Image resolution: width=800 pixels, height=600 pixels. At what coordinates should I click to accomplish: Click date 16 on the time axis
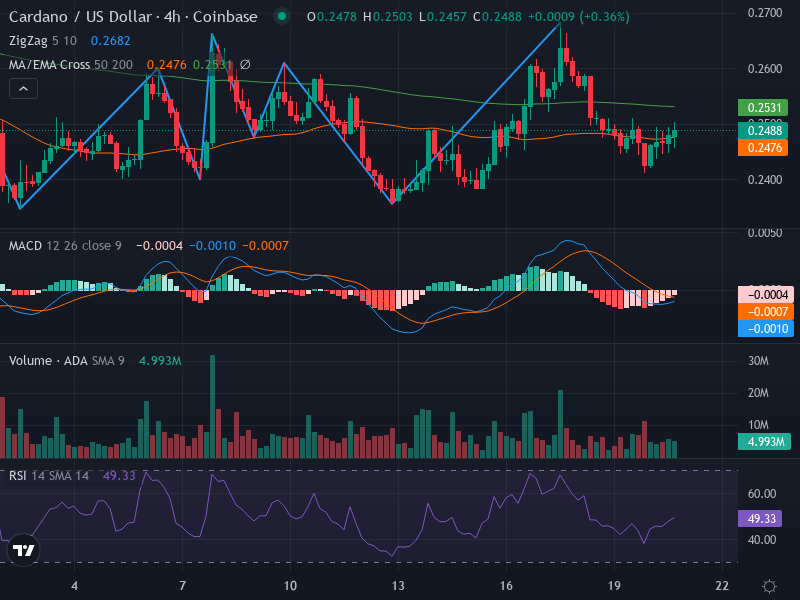pos(506,586)
